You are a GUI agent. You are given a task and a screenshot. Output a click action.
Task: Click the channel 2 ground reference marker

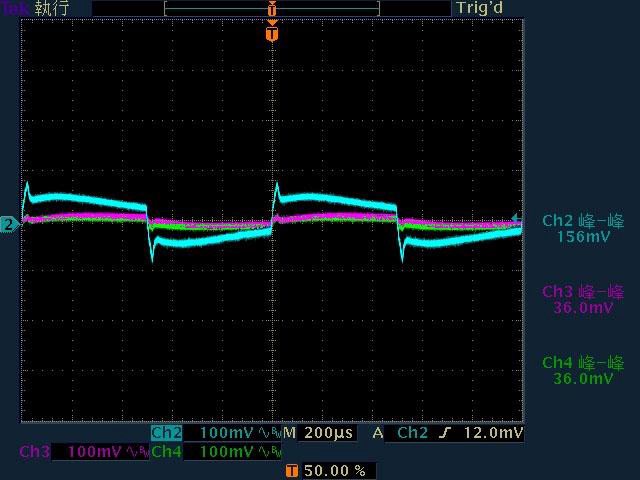click(8, 225)
